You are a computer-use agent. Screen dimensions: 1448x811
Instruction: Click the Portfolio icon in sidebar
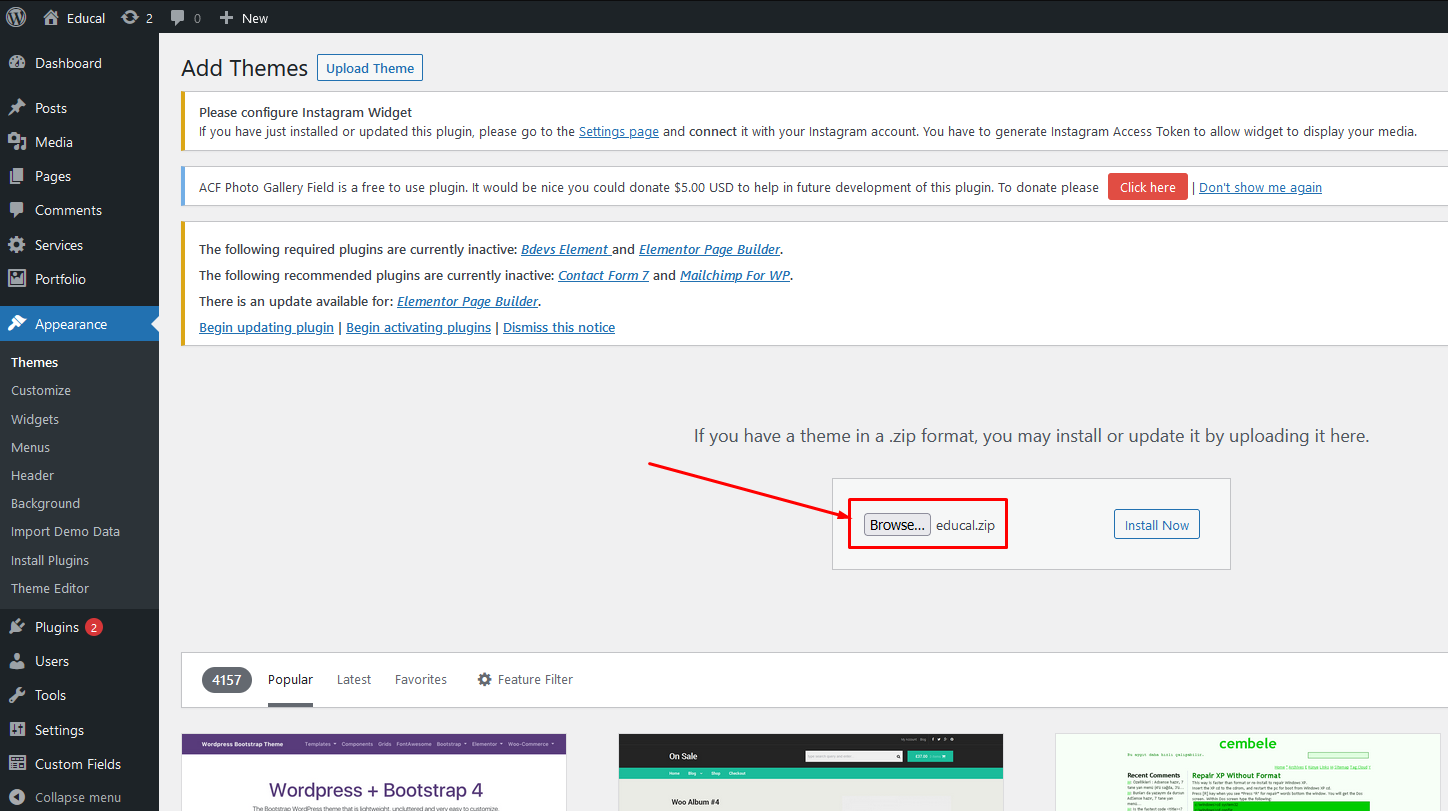click(x=17, y=279)
